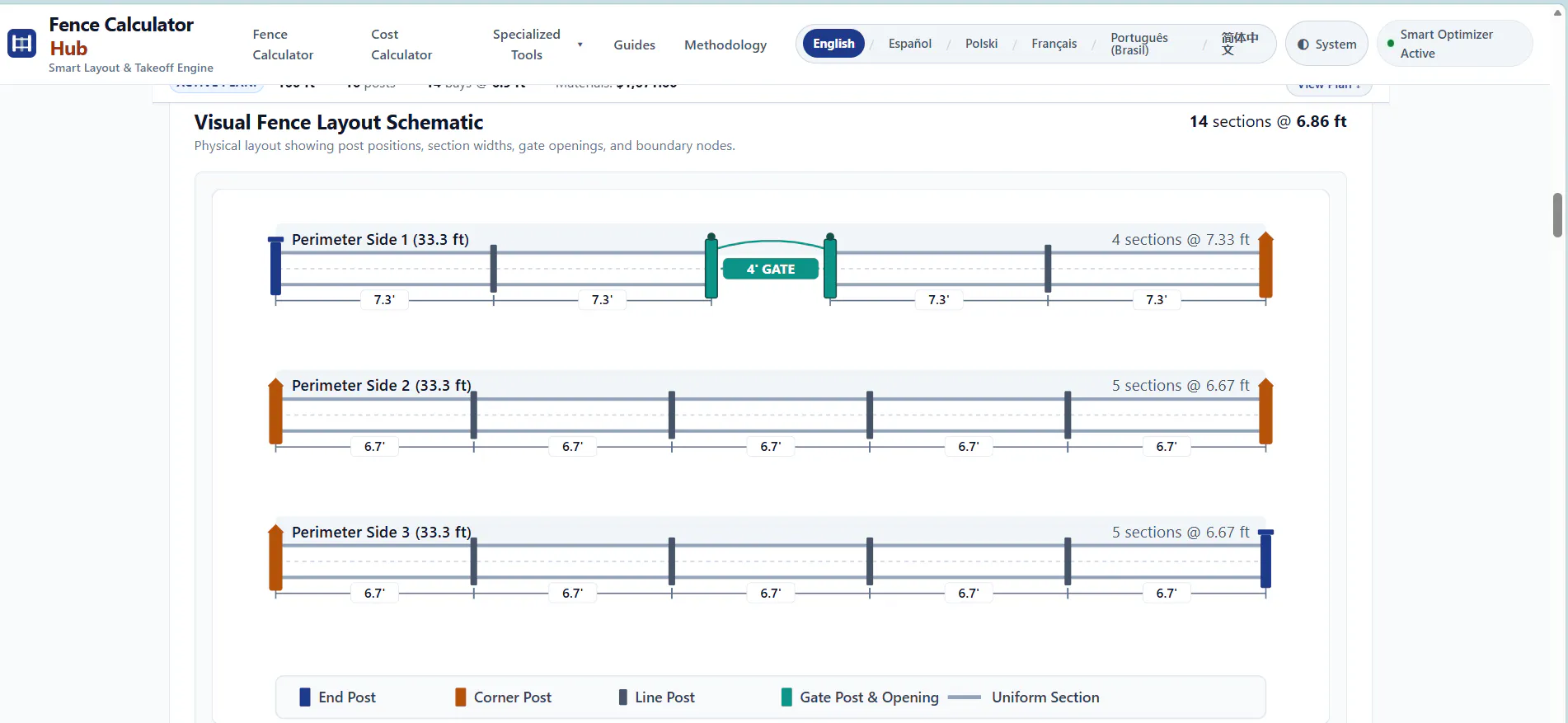
Task: Open the Fence Calculator nav link
Action: pyautogui.click(x=283, y=45)
